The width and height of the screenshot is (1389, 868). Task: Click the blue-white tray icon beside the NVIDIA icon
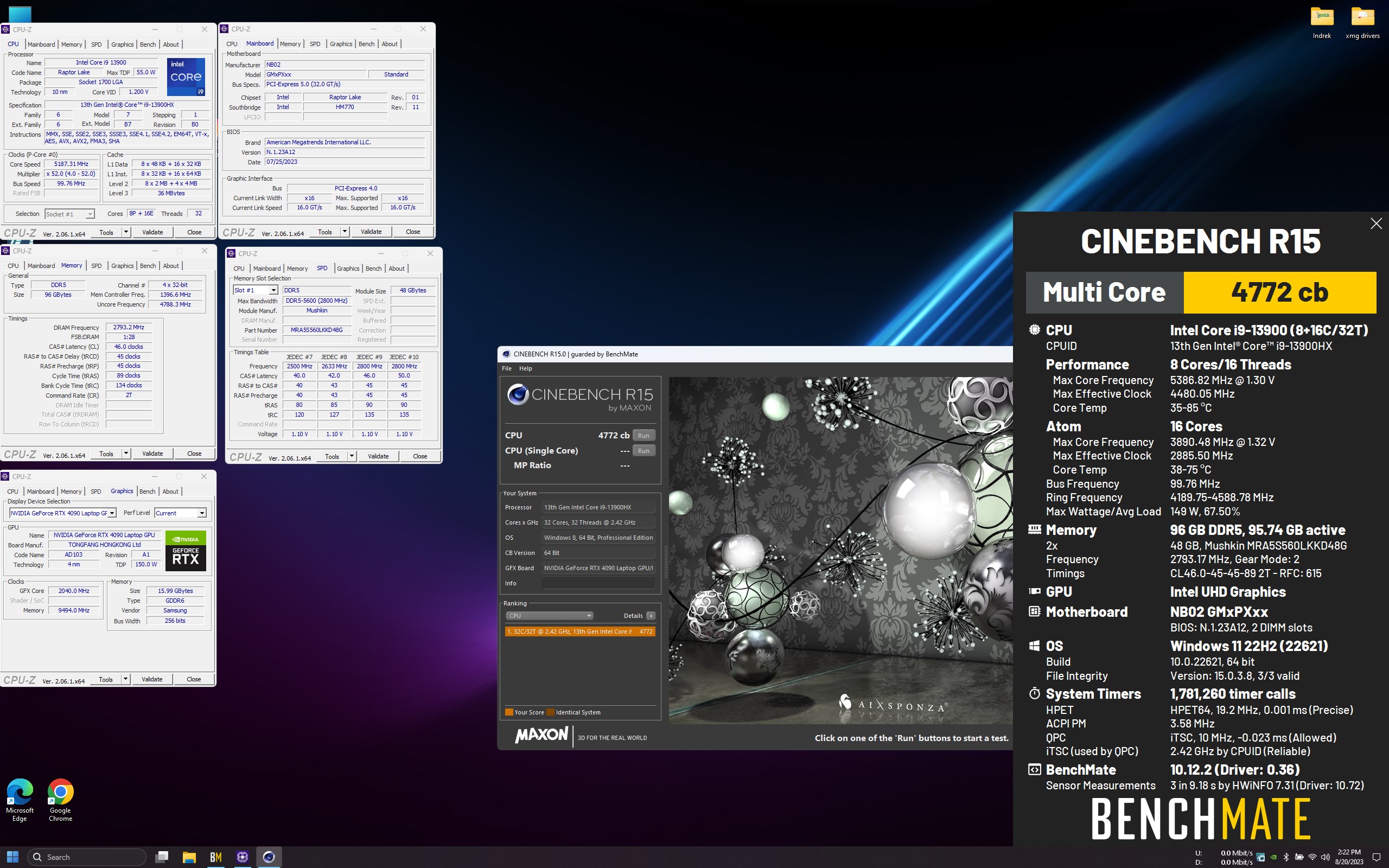(1260, 857)
